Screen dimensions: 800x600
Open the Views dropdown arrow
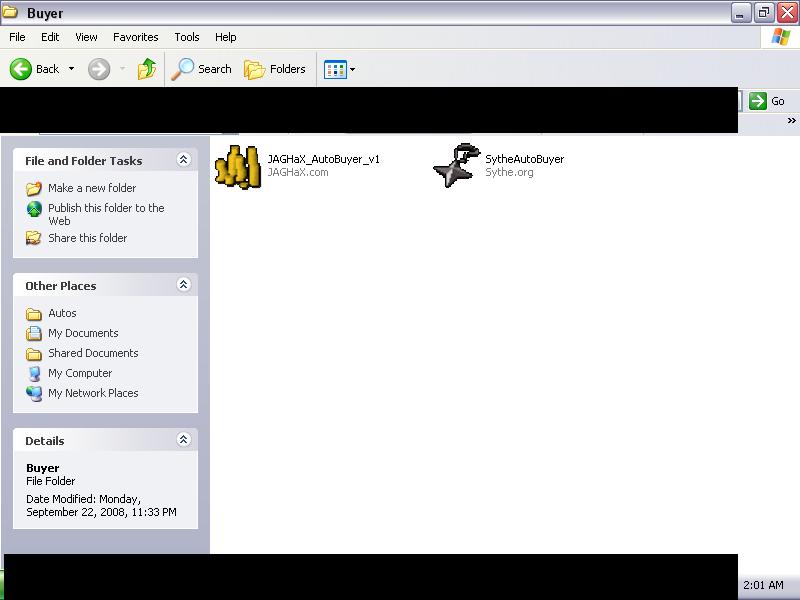pos(353,69)
